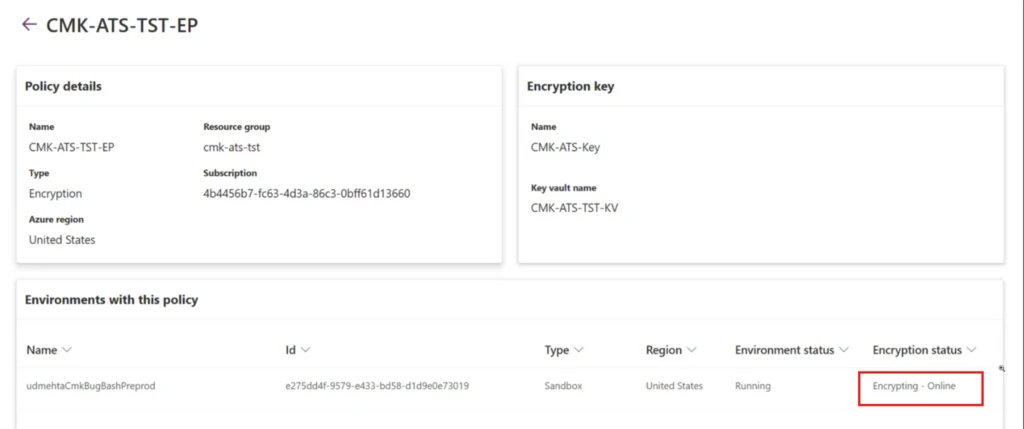This screenshot has height=429, width=1024.
Task: Expand the Region column header menu
Action: [692, 350]
